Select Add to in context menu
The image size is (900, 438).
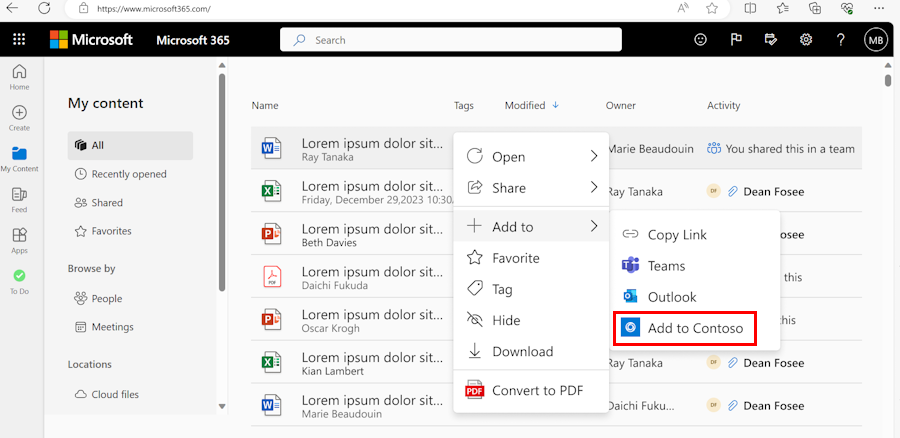pos(531,227)
